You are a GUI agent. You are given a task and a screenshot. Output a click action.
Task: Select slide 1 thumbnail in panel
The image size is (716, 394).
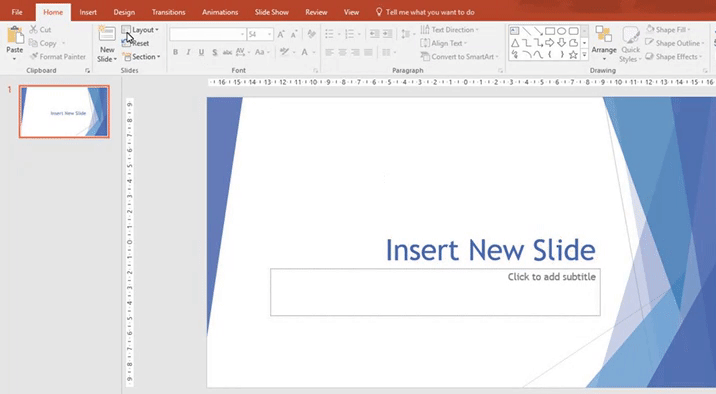64,111
